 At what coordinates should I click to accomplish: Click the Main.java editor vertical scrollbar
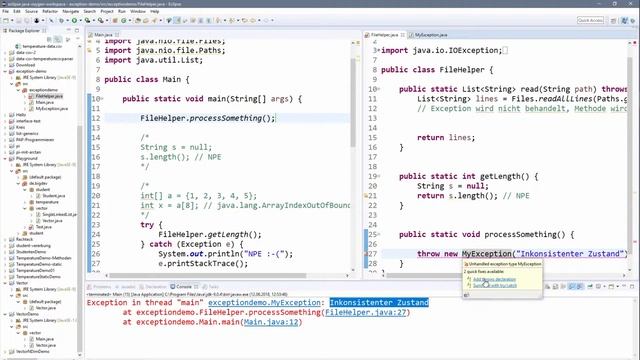point(353,102)
